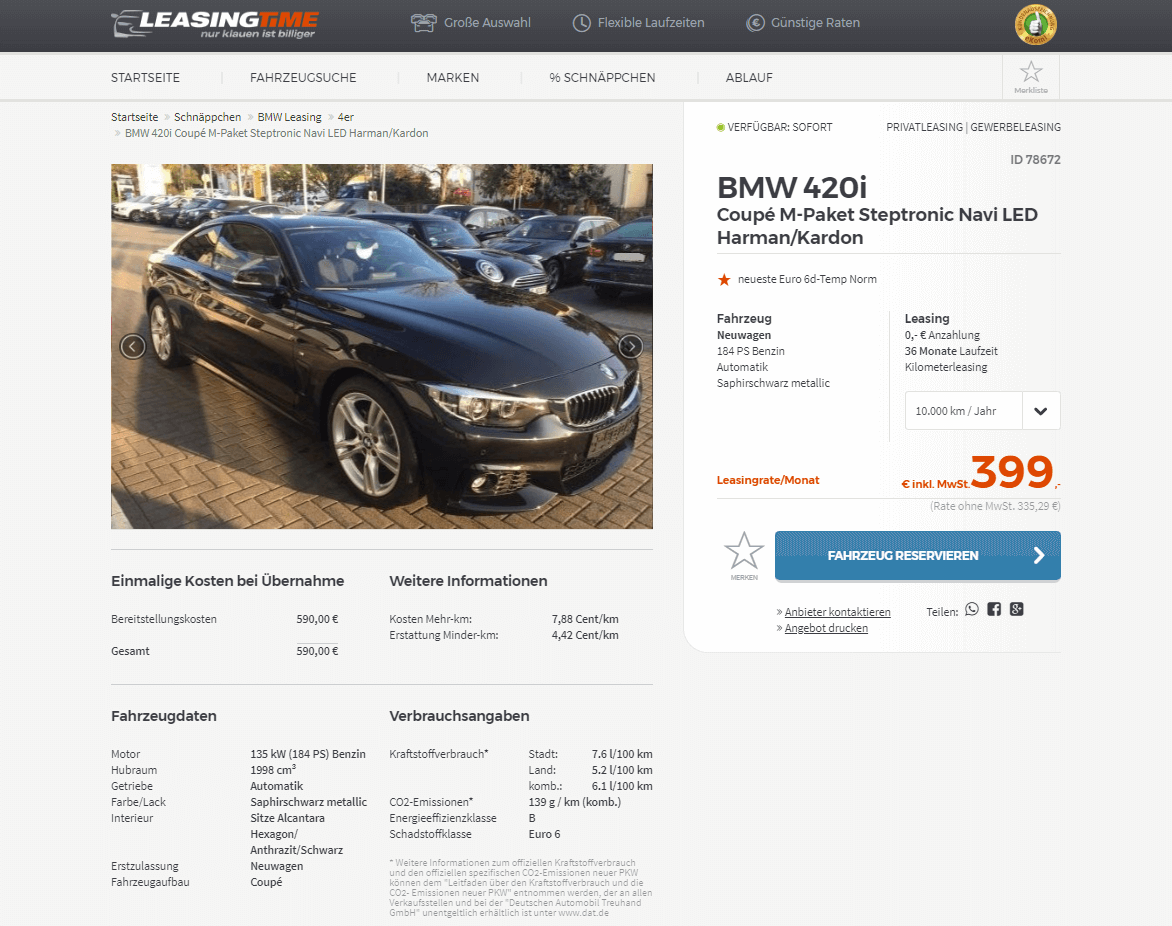Click the chevron arrow of mileage selector
This screenshot has height=926, width=1172.
[1040, 411]
